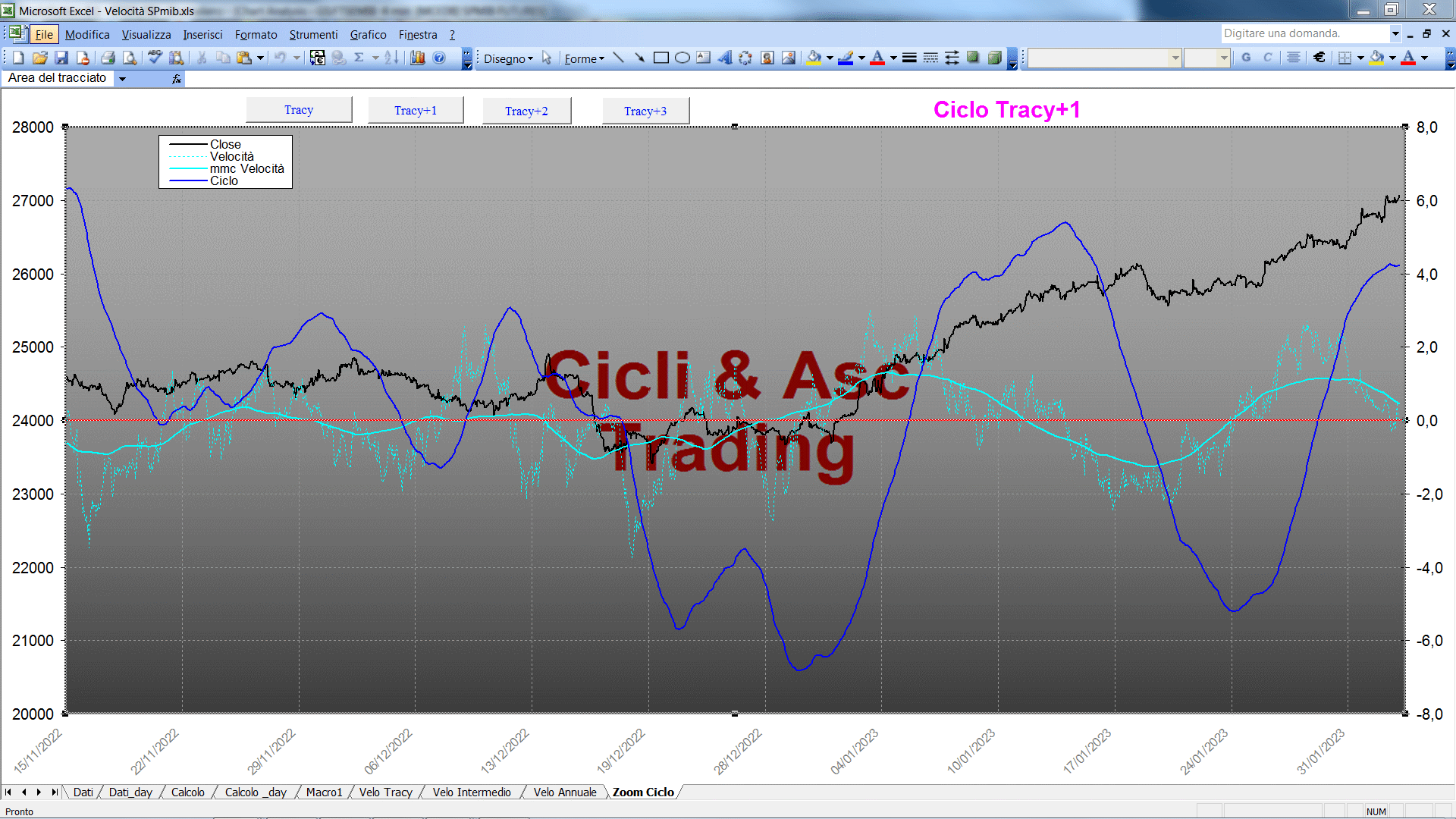This screenshot has height=819, width=1456.
Task: Click the fx insert function button
Action: 177,78
